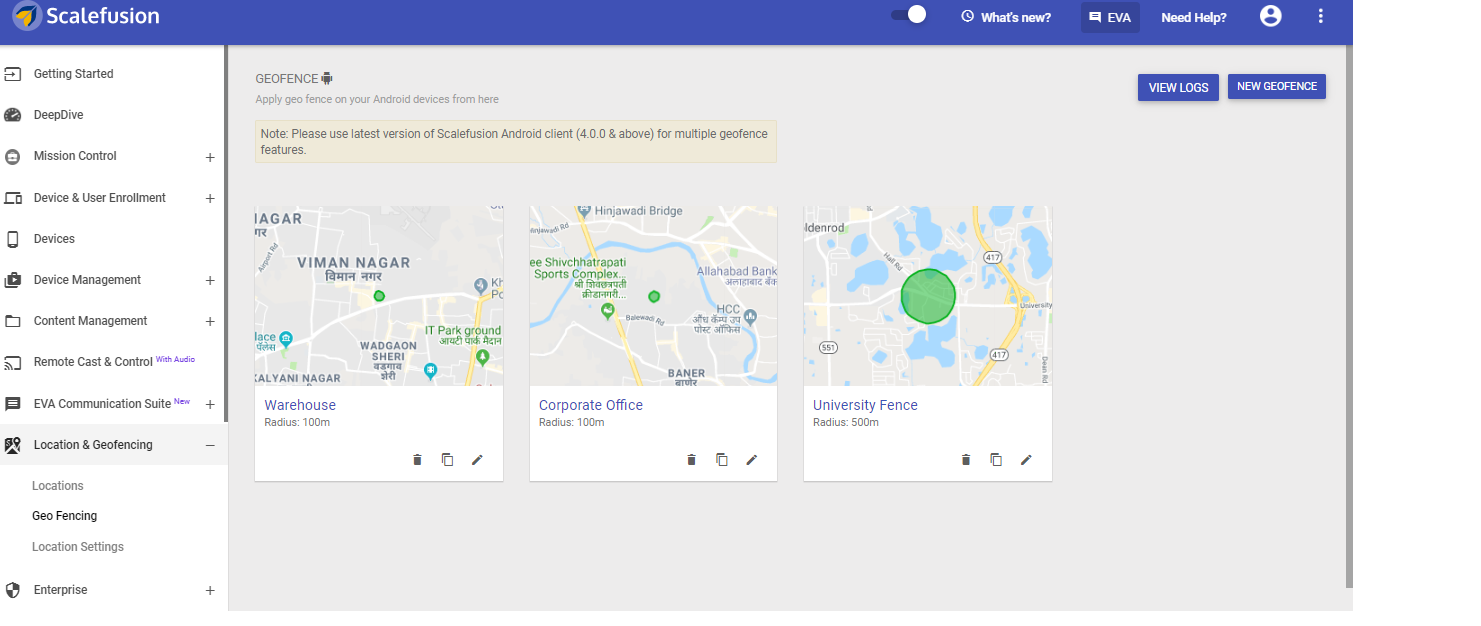Click the What's new? label

pos(1016,17)
